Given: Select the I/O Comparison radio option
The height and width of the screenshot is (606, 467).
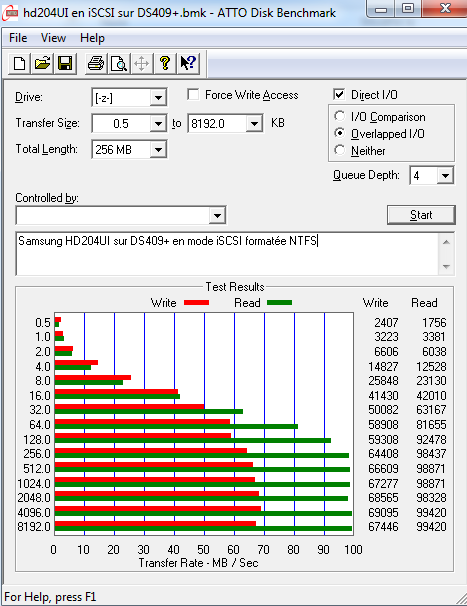Looking at the screenshot, I should coord(339,116).
